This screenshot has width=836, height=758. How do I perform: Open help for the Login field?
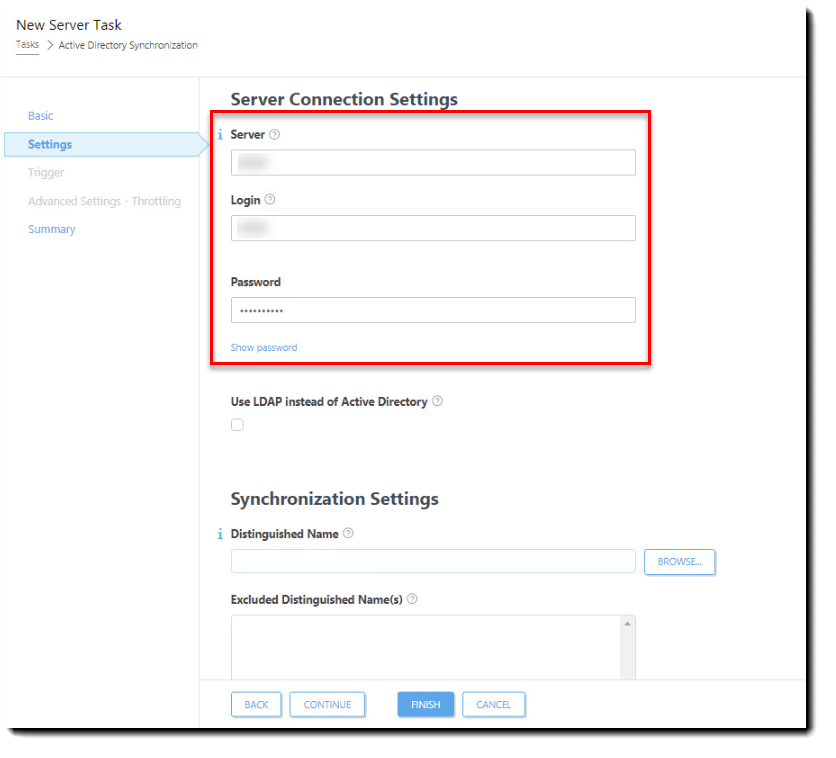point(268,200)
